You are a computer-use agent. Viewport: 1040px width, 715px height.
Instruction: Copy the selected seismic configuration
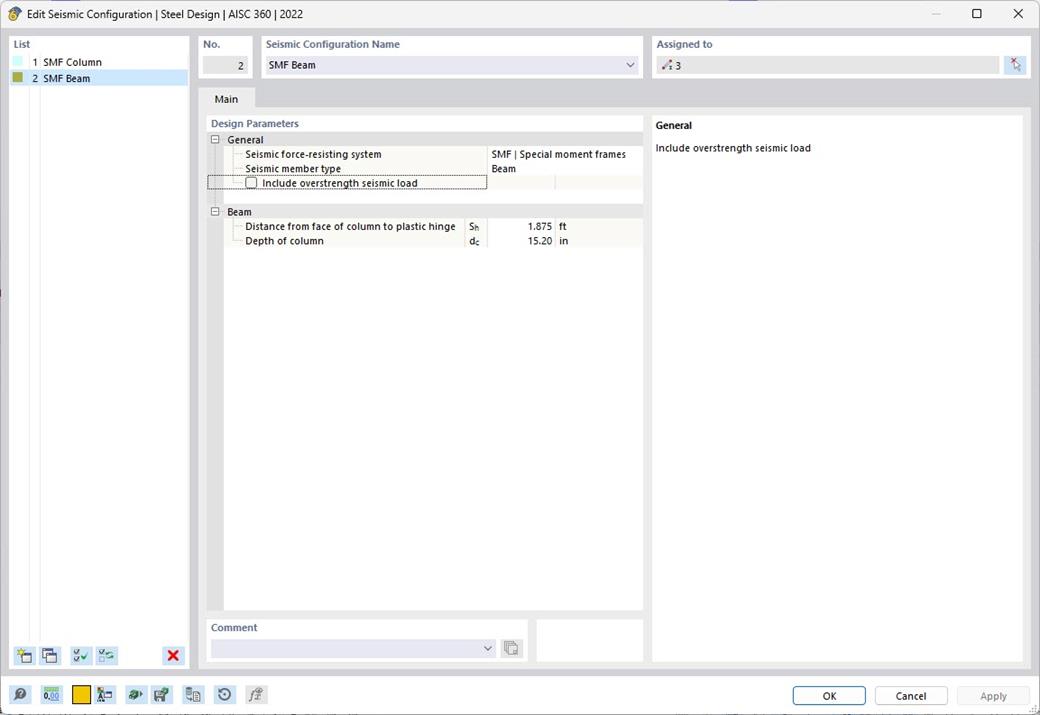click(49, 655)
